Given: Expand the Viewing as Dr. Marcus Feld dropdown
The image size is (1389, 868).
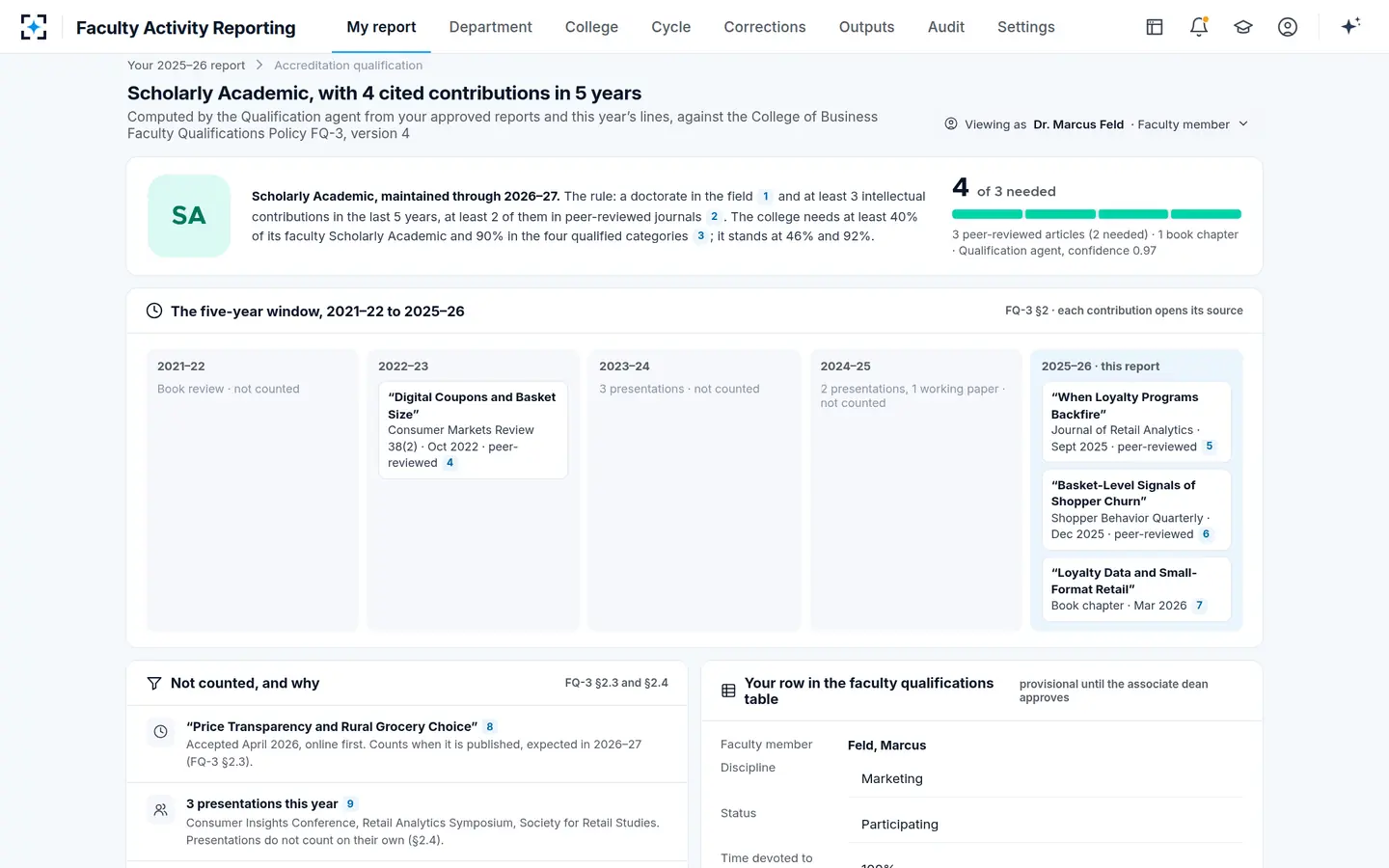Looking at the screenshot, I should click(1097, 124).
